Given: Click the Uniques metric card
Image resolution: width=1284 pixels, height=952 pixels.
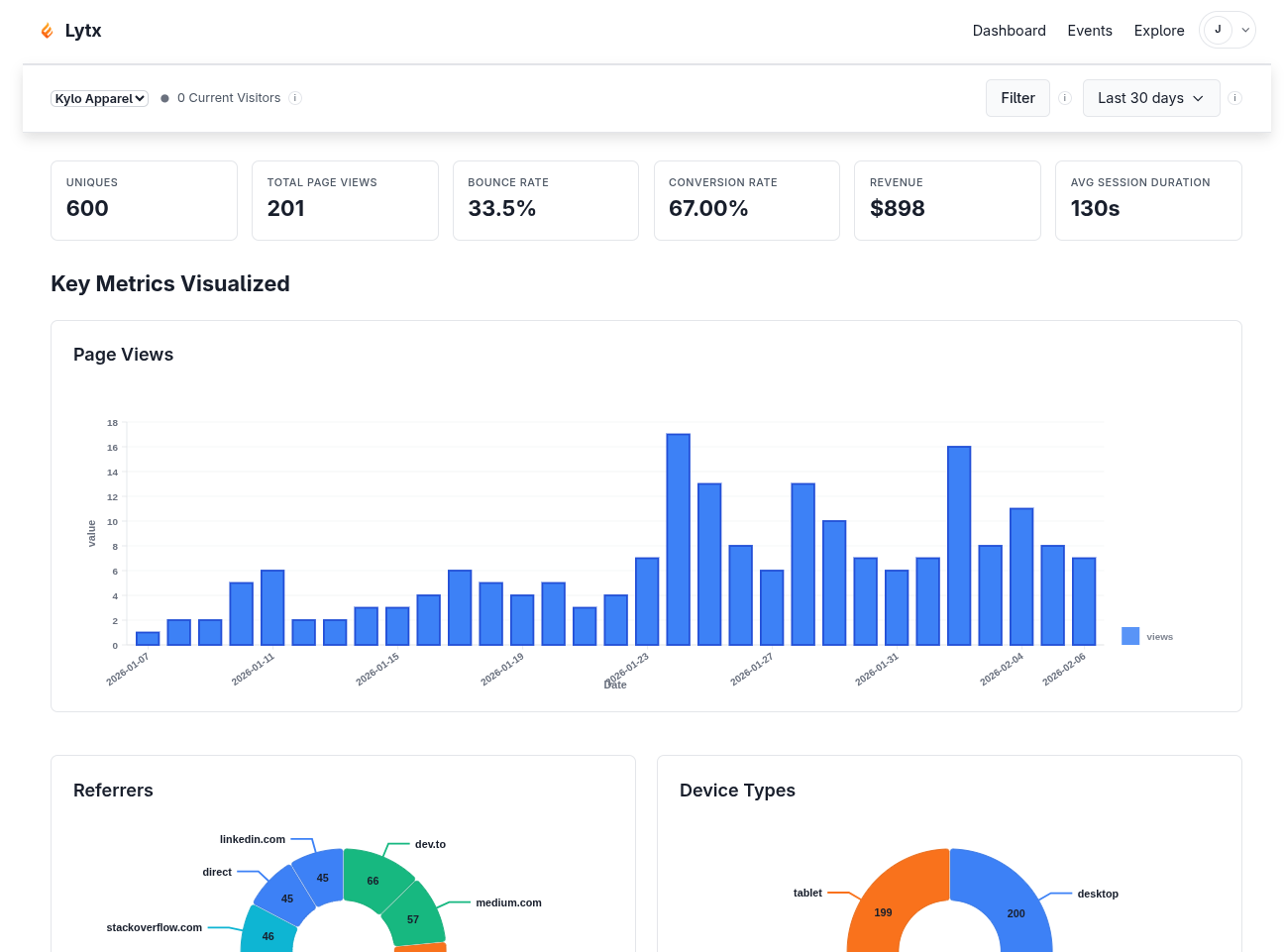Looking at the screenshot, I should [x=144, y=200].
